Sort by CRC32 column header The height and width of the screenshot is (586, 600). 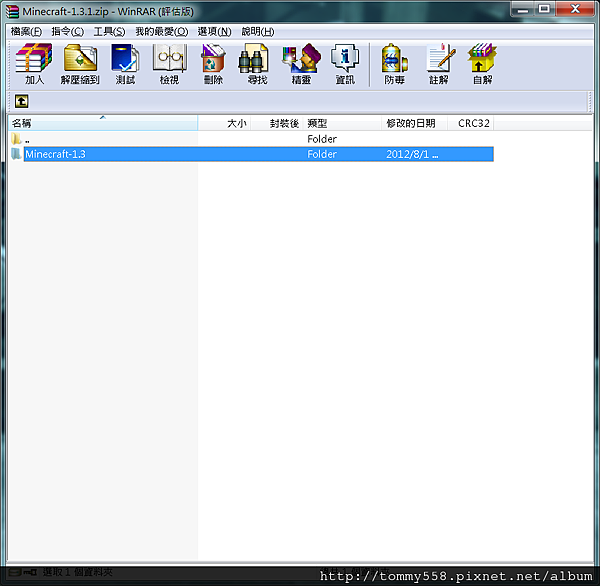471,123
